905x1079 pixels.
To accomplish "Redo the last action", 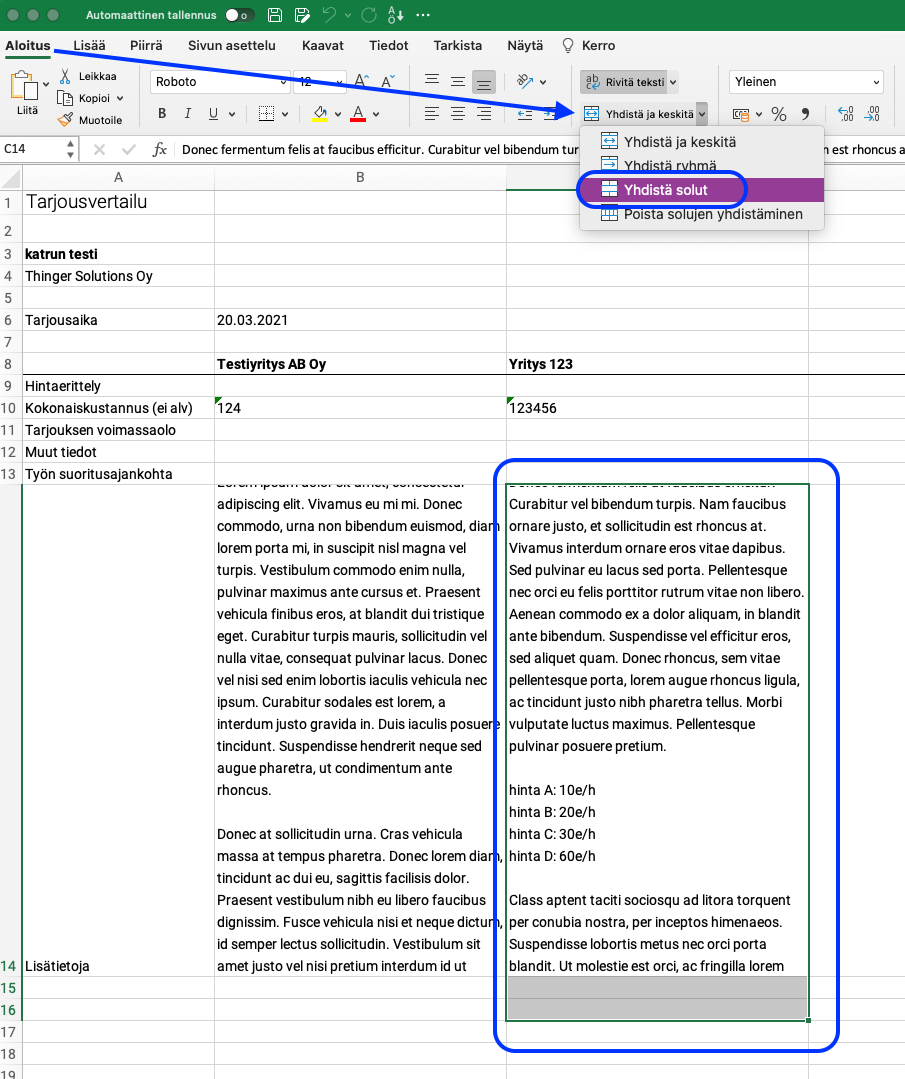I will (369, 15).
